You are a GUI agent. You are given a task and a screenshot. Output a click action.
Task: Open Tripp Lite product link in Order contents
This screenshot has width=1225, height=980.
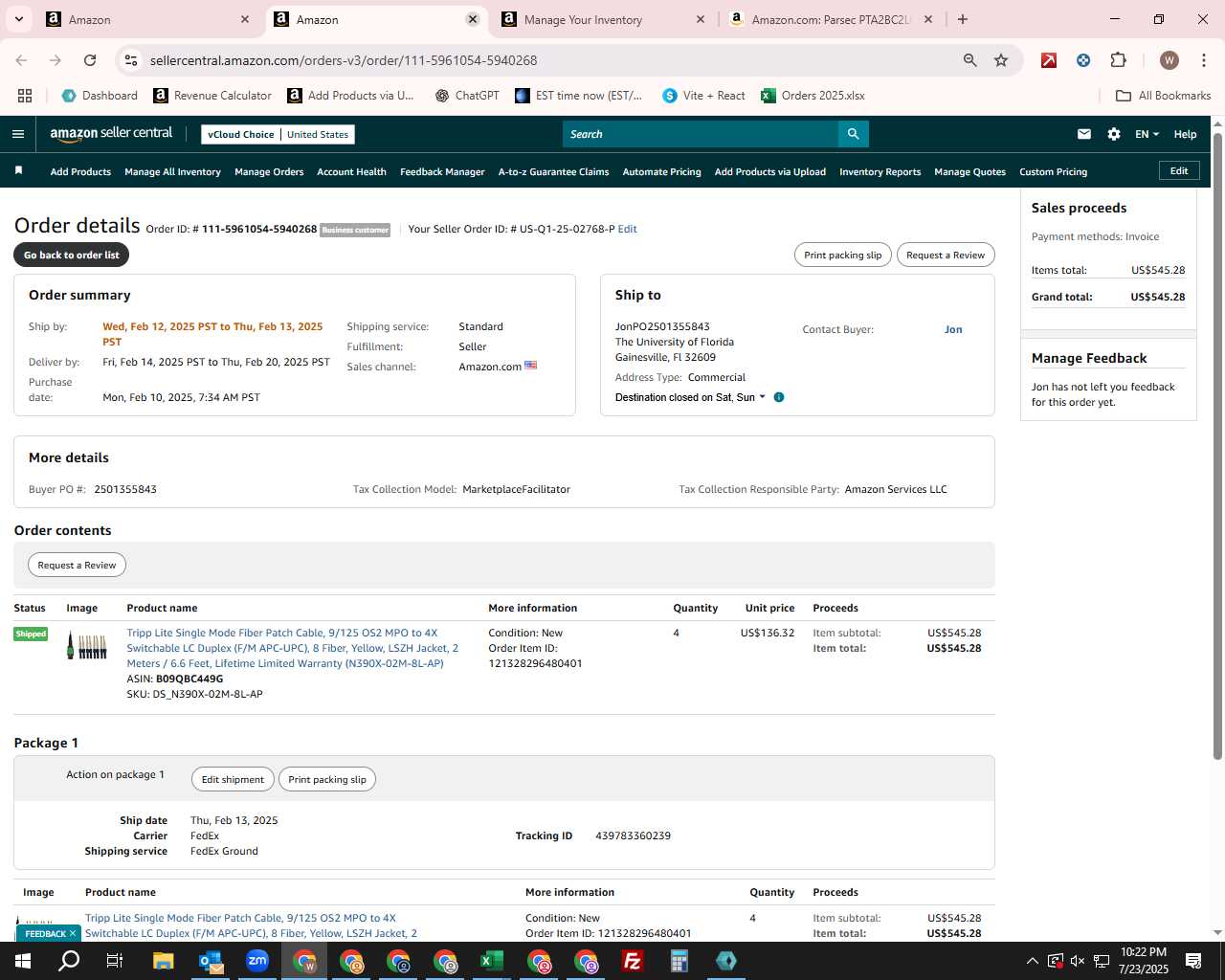click(292, 648)
